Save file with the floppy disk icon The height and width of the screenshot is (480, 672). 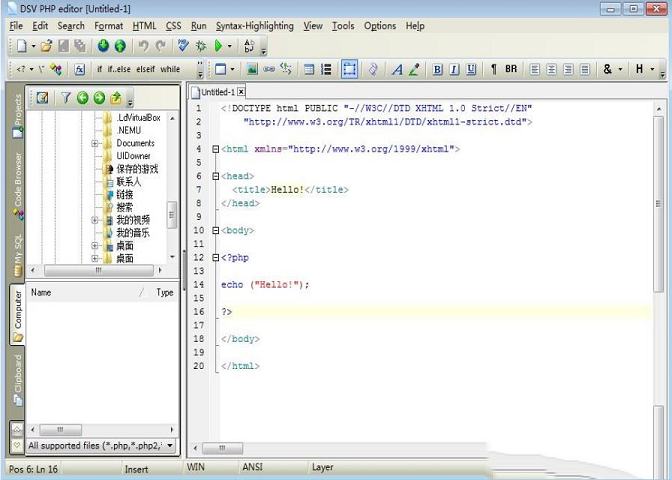coord(63,45)
